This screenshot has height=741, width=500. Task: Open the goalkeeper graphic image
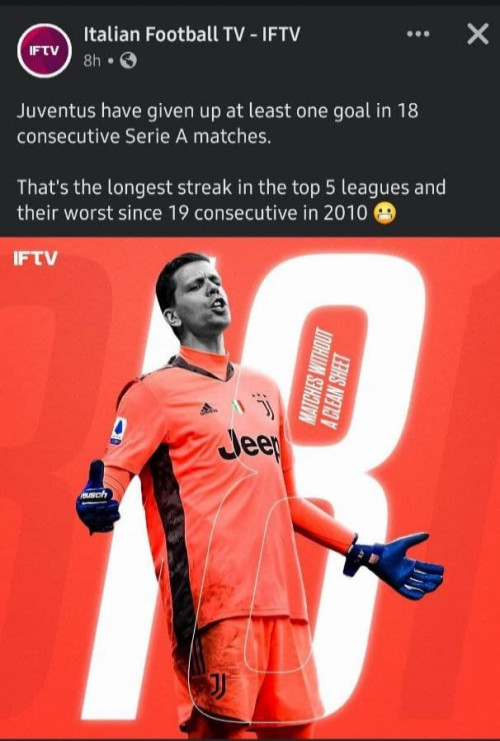click(250, 487)
